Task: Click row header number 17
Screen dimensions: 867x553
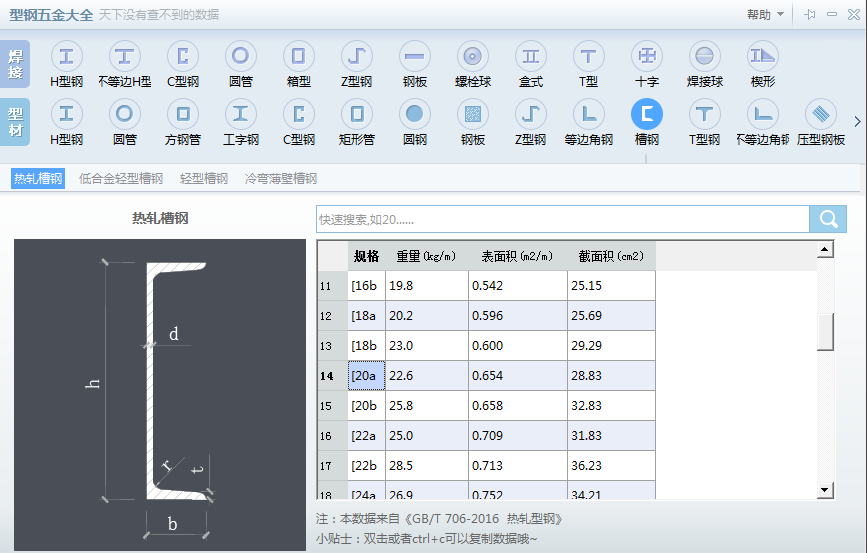Action: 332,466
